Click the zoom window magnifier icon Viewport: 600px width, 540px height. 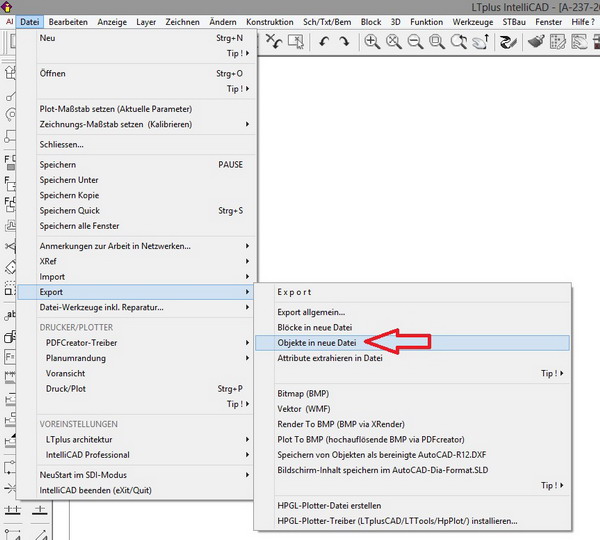pyautogui.click(x=437, y=41)
